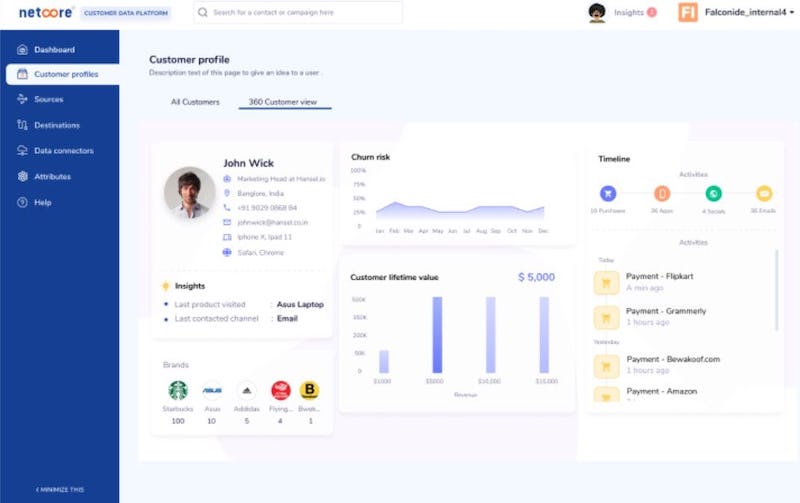Click the Purchases cart icon in Timeline
This screenshot has width=800, height=503.
tap(608, 193)
